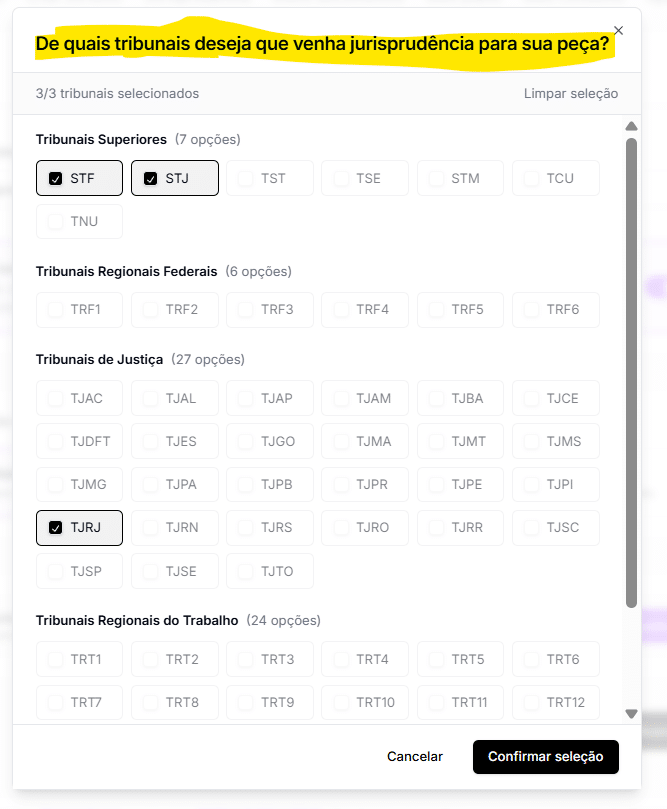667x809 pixels.
Task: Uncheck the STF tribunal checkbox
Action: [x=56, y=179]
